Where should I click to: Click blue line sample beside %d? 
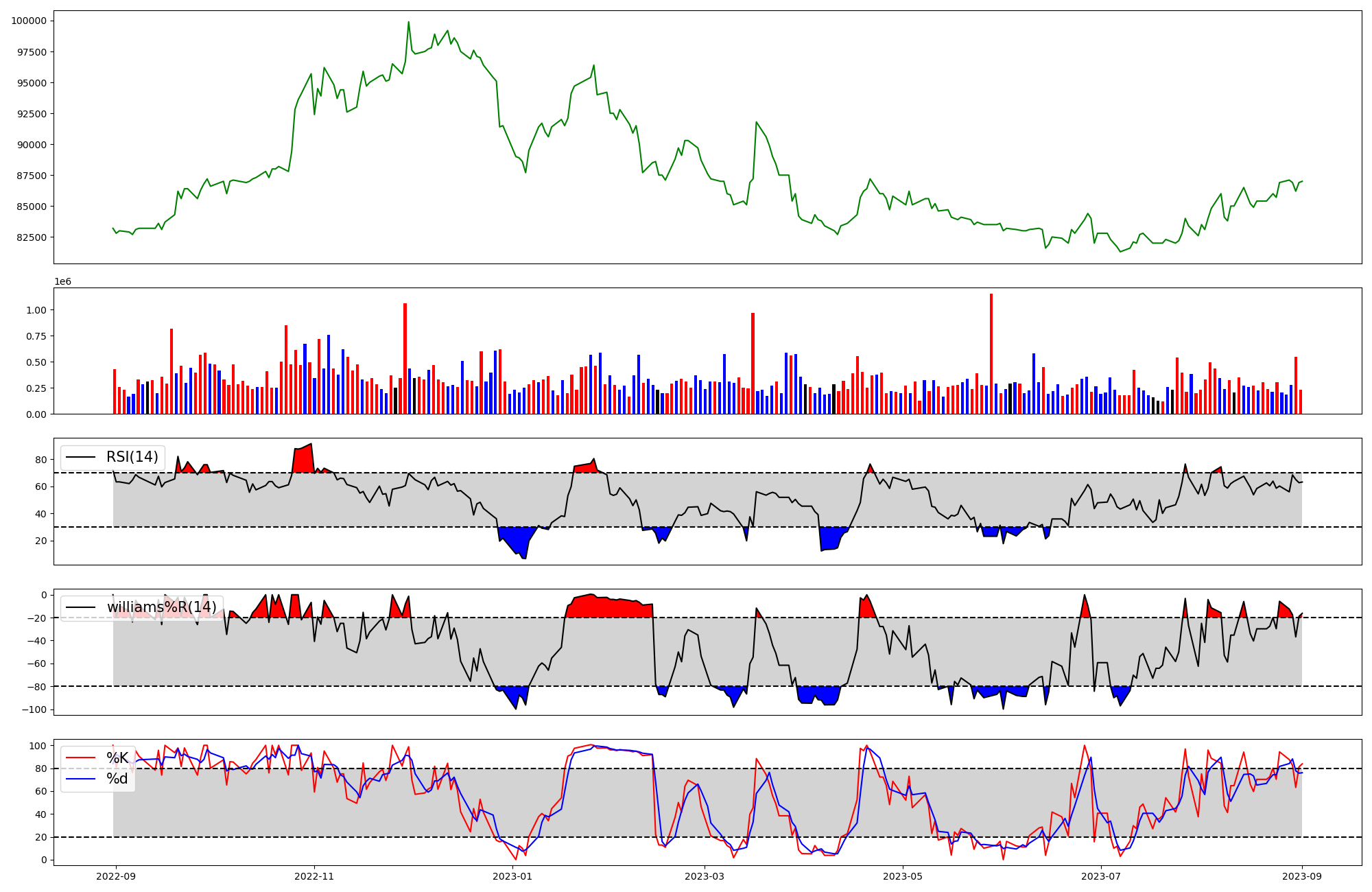[x=81, y=779]
